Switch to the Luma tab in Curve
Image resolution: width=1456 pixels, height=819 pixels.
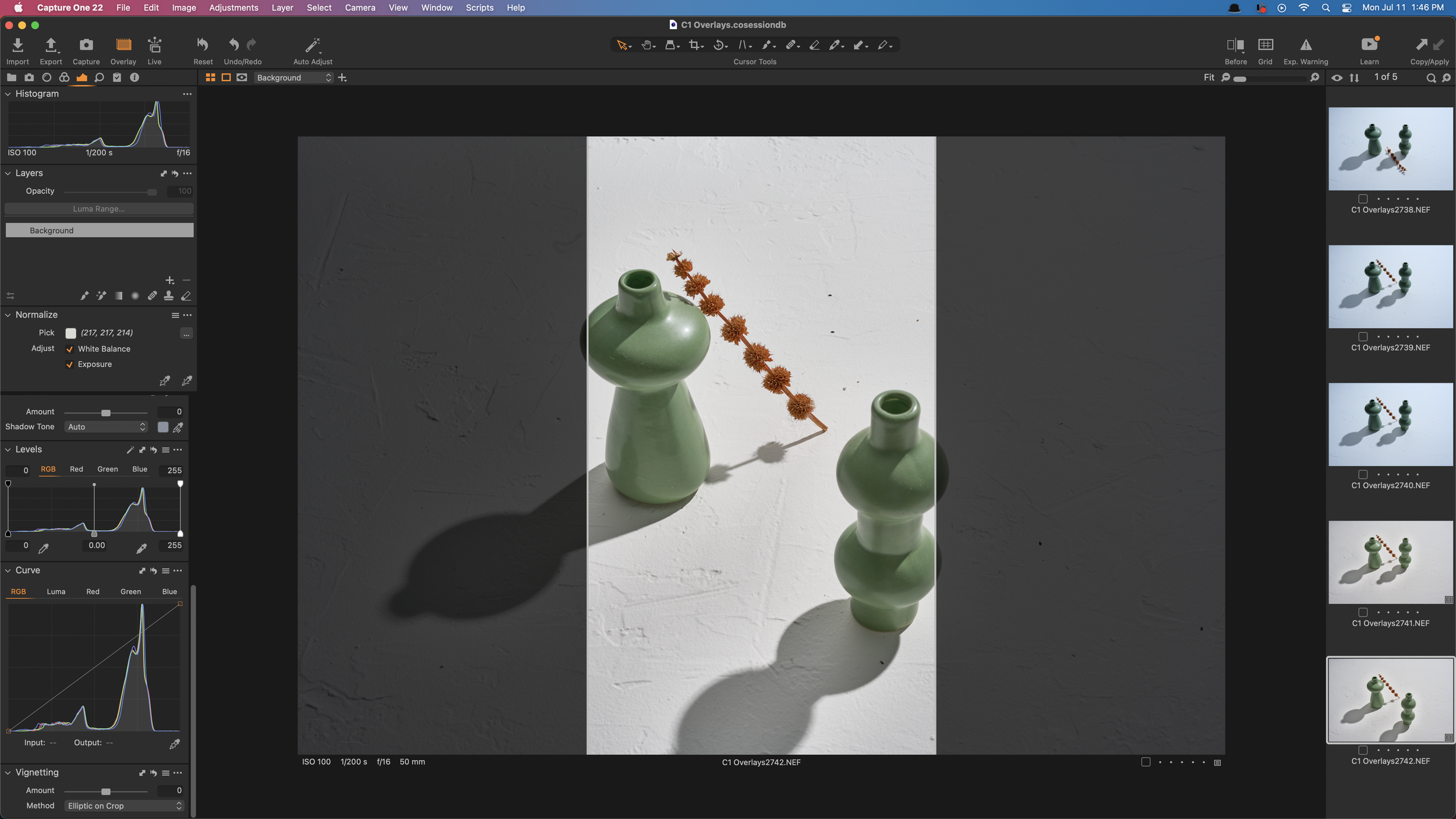pos(56,592)
